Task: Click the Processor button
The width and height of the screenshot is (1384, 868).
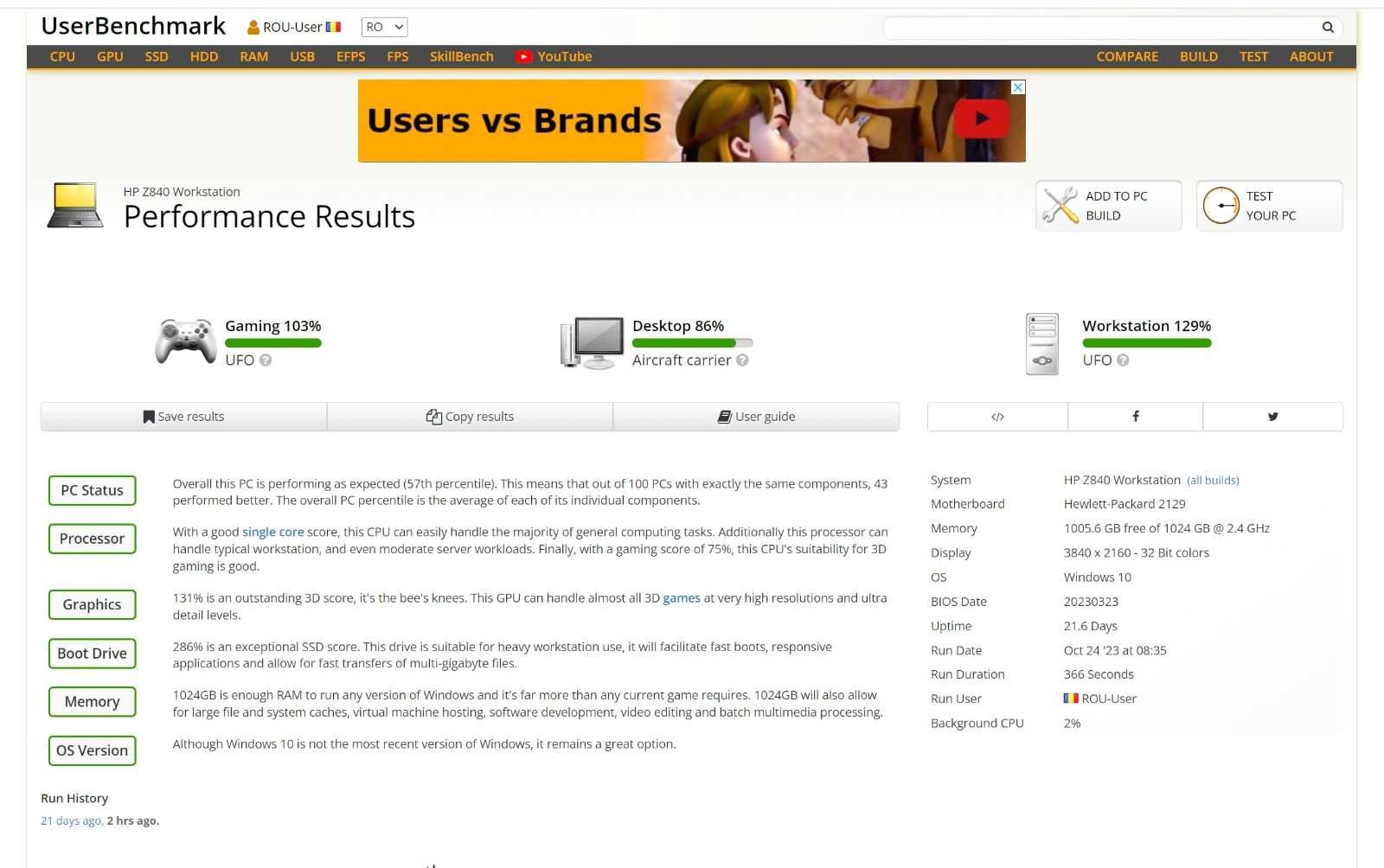Action: click(92, 539)
